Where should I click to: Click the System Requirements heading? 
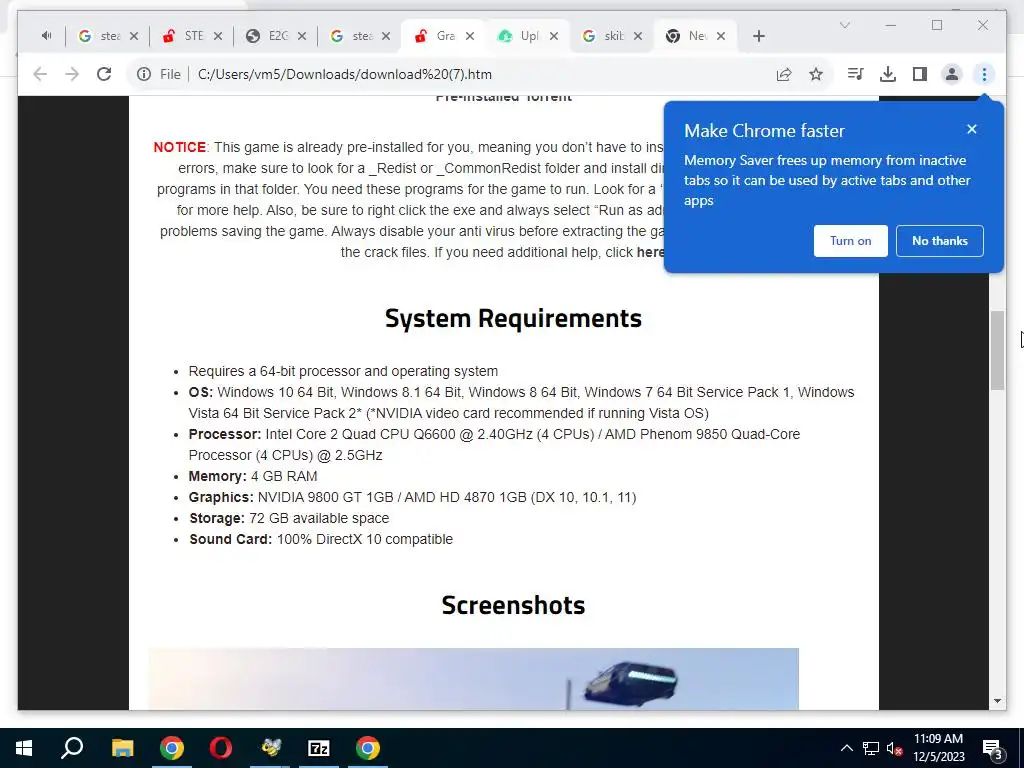513,319
